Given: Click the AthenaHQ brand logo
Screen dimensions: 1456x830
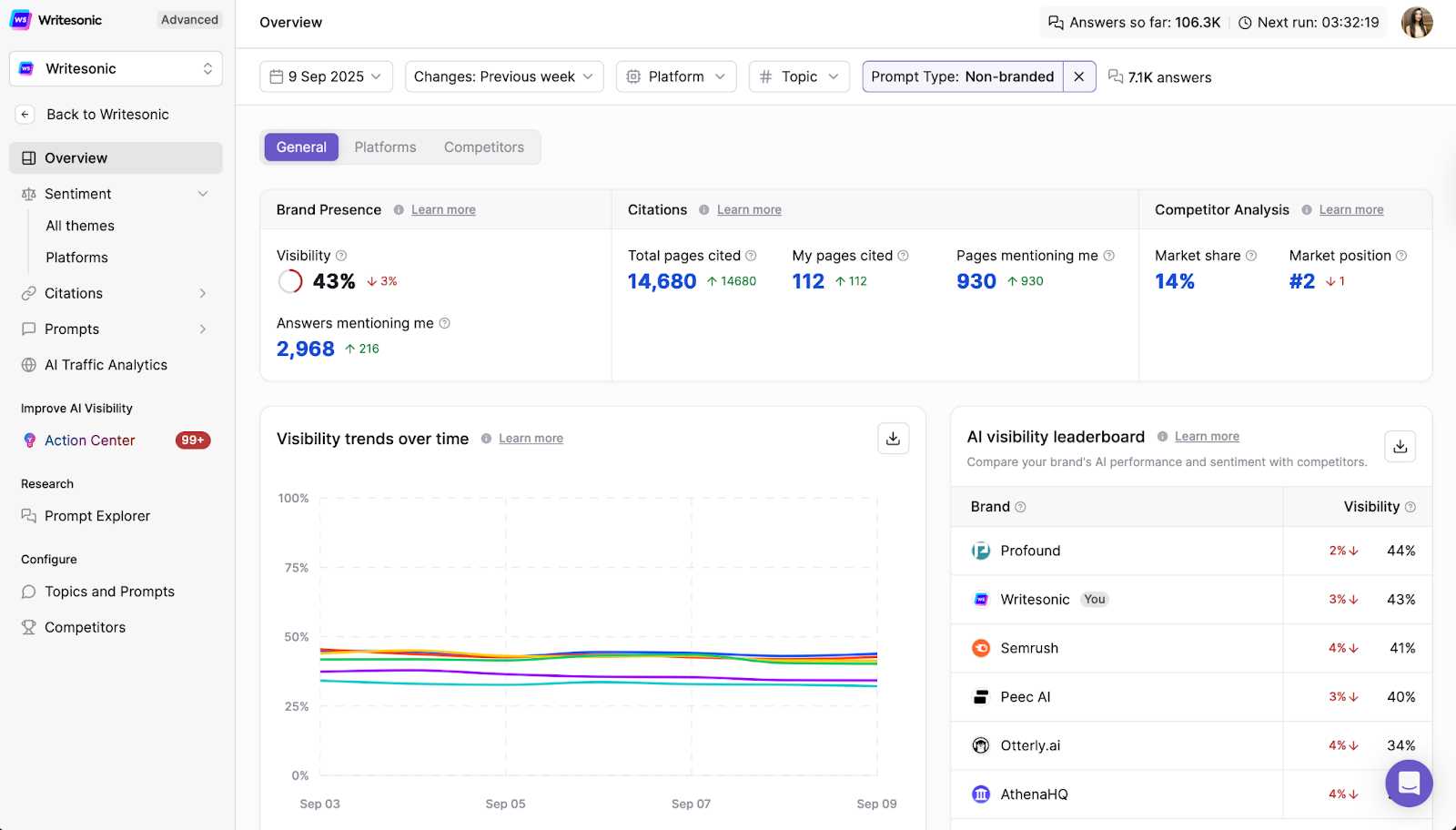Looking at the screenshot, I should (981, 795).
